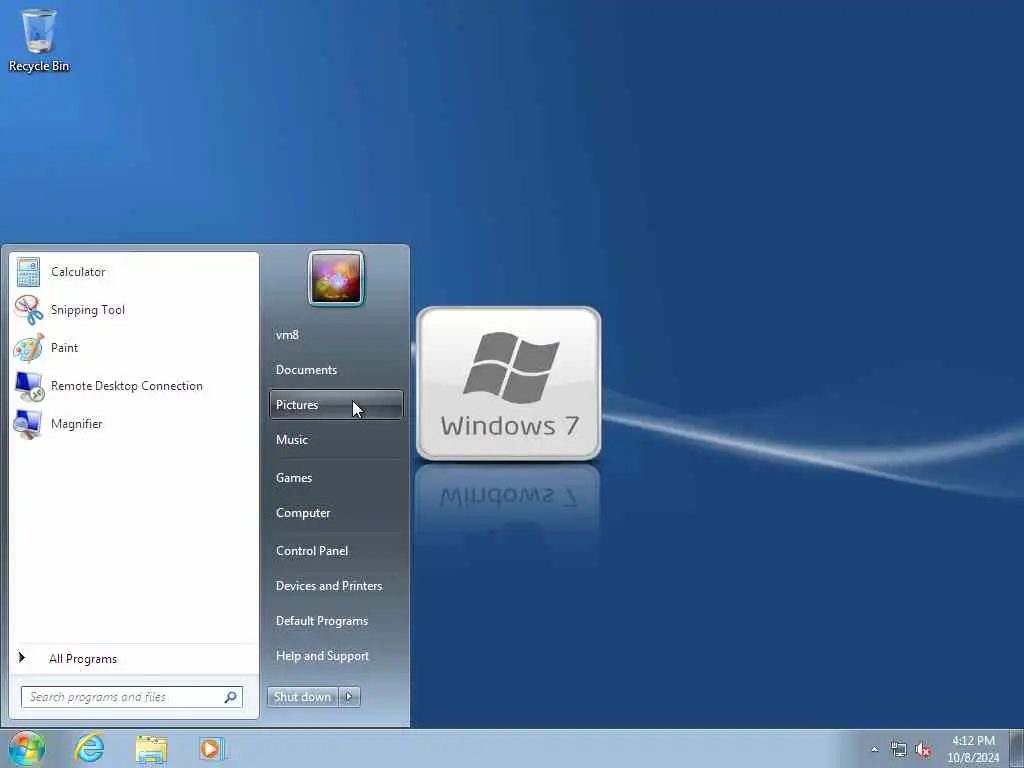Open the clock showing 4:12 PM

(973, 749)
